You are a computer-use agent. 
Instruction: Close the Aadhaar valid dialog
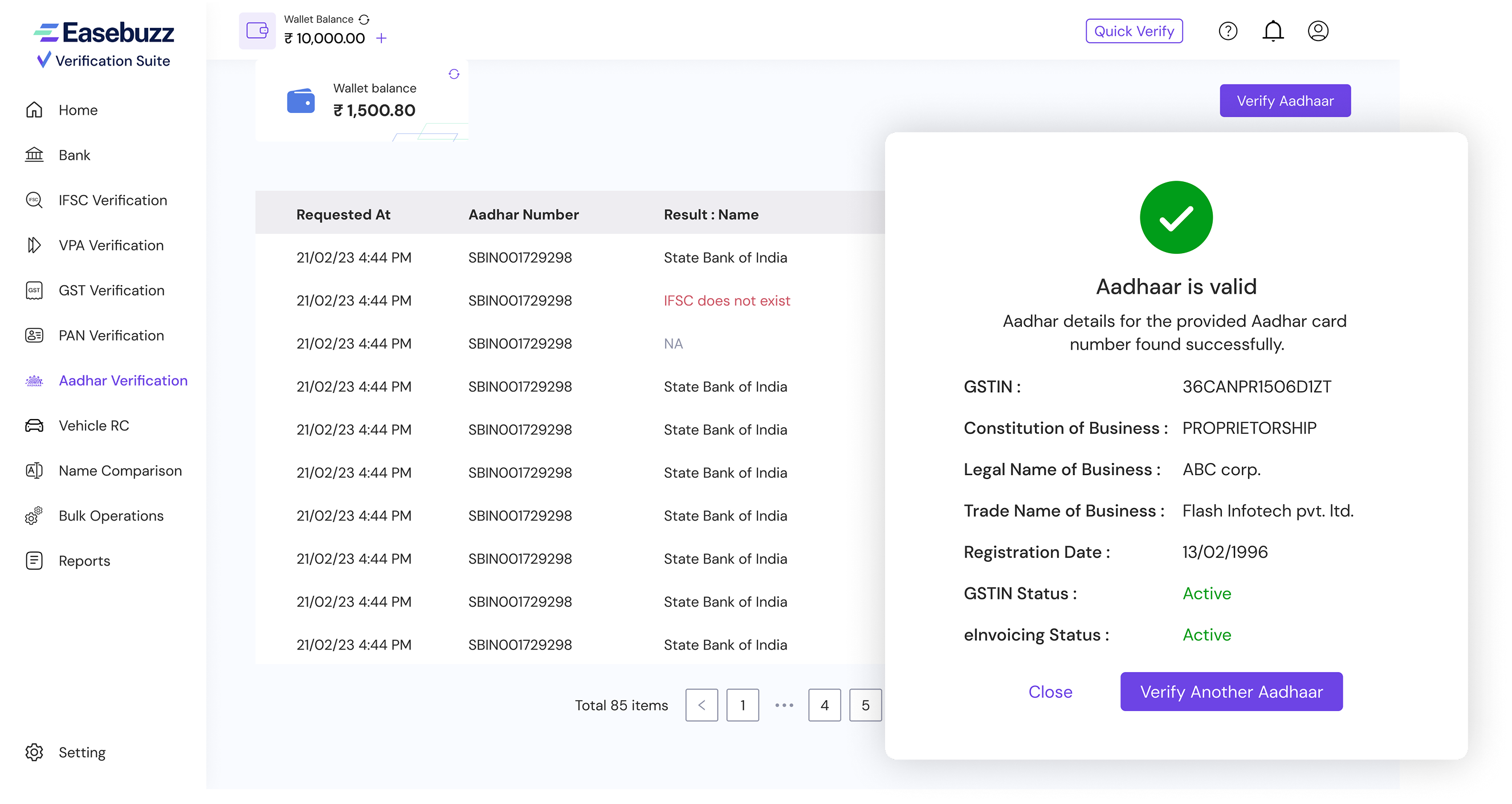(1050, 692)
